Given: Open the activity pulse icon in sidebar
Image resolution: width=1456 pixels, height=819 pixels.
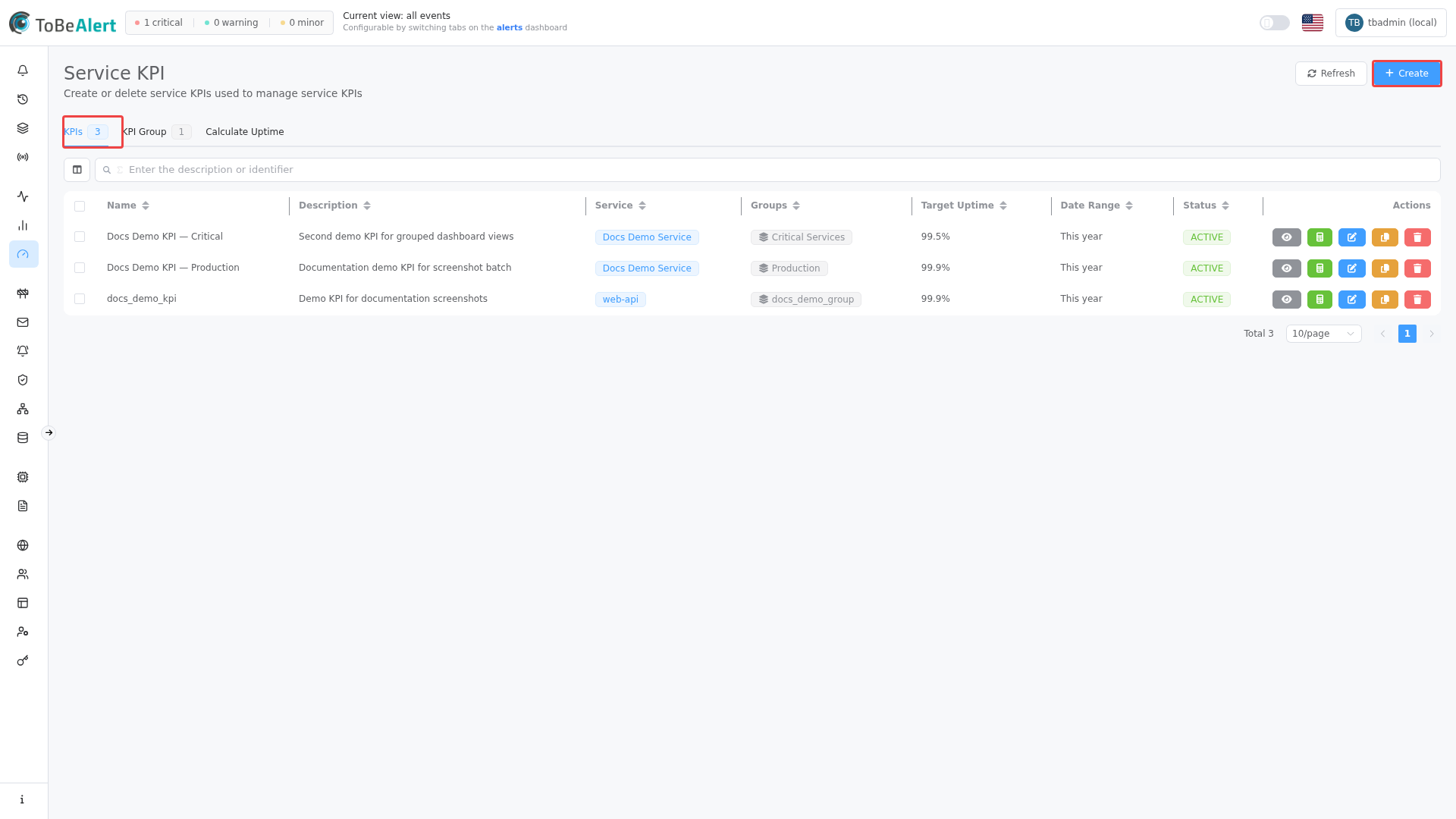Looking at the screenshot, I should (23, 196).
